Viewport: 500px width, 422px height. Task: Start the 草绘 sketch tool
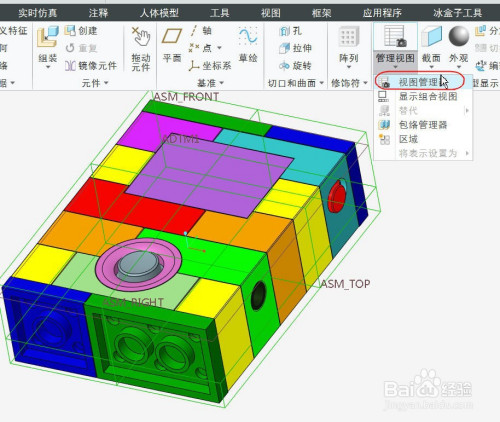(248, 45)
